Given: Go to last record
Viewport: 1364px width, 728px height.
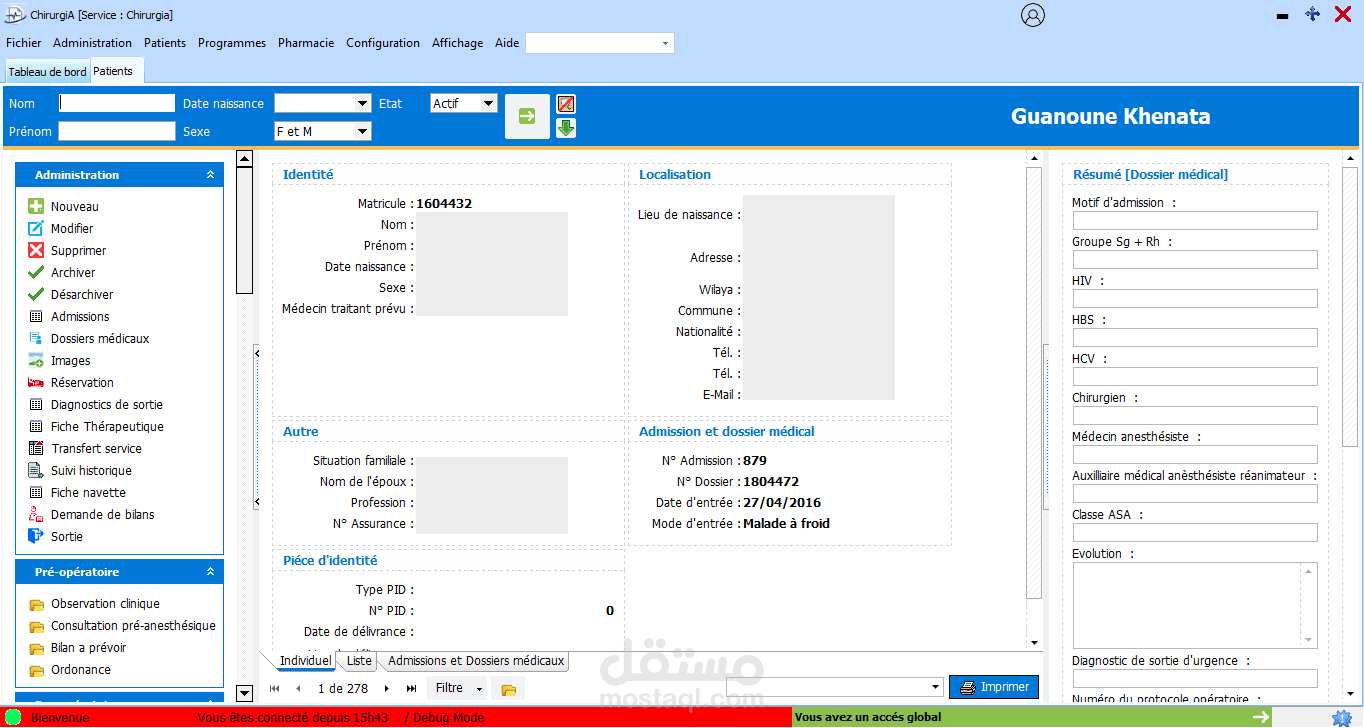Looking at the screenshot, I should [411, 688].
